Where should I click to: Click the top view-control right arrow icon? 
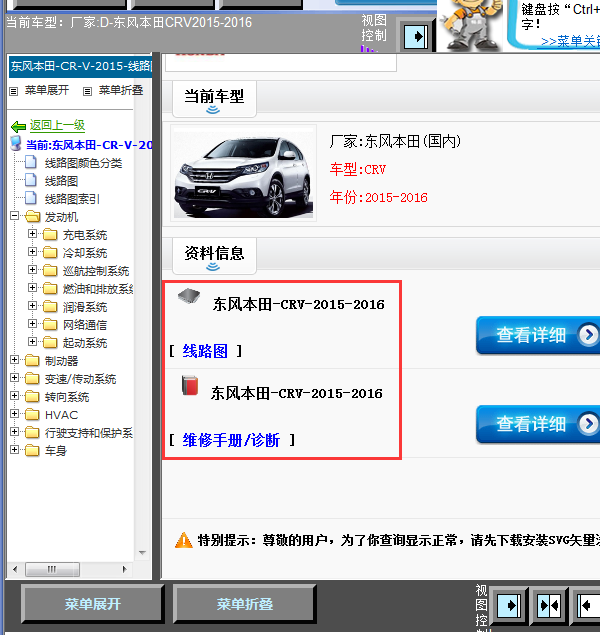click(416, 37)
